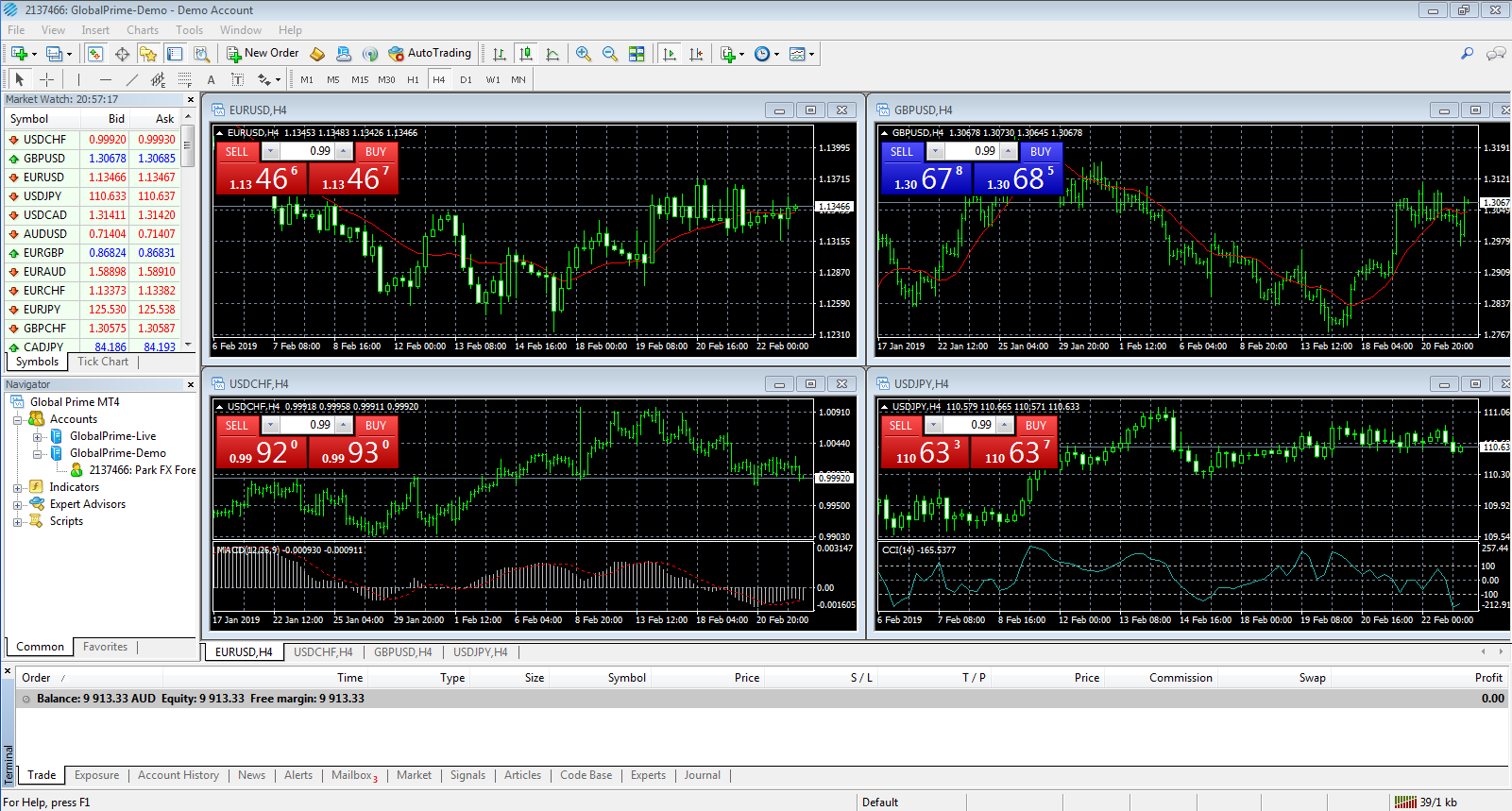Viewport: 1512px width, 811px height.
Task: Switch to candlestick chart style icon
Action: click(x=526, y=54)
